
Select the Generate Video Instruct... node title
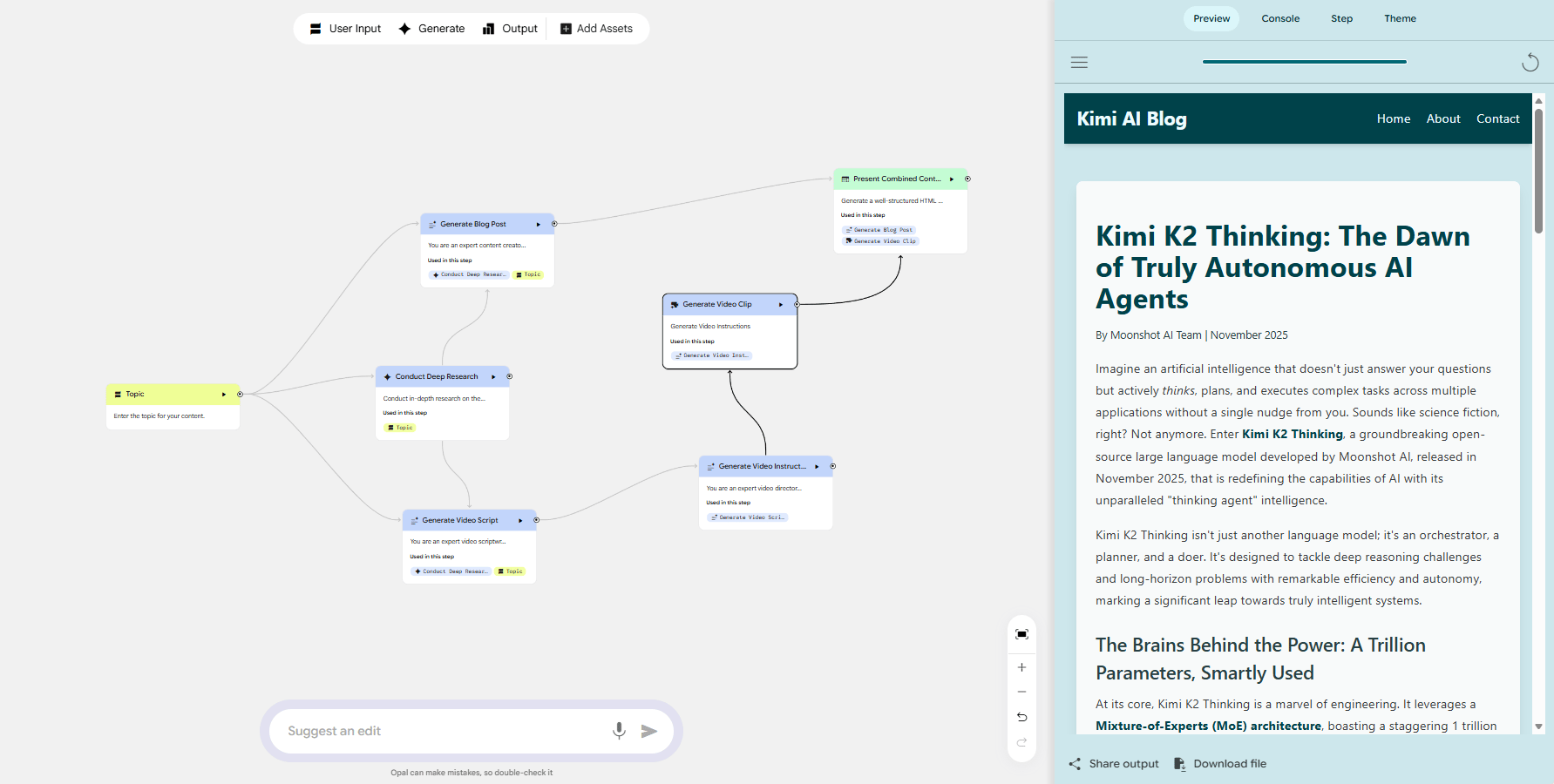tap(763, 467)
